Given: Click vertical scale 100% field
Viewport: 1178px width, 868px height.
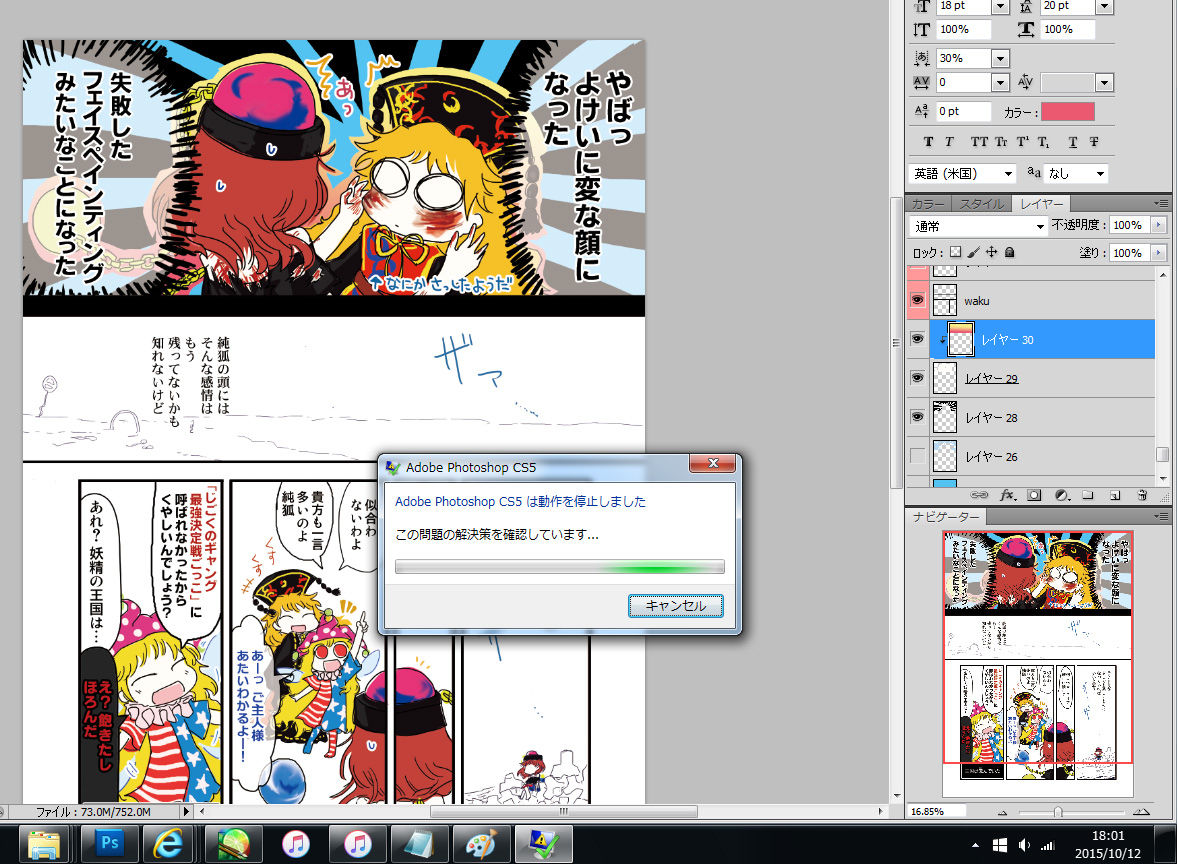Looking at the screenshot, I should pos(963,29).
